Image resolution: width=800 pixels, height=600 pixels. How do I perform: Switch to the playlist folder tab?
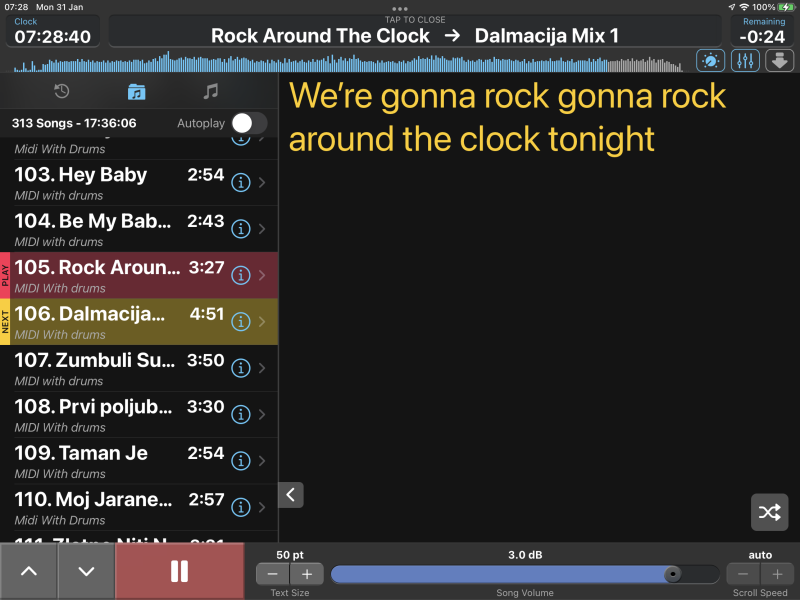(x=136, y=92)
